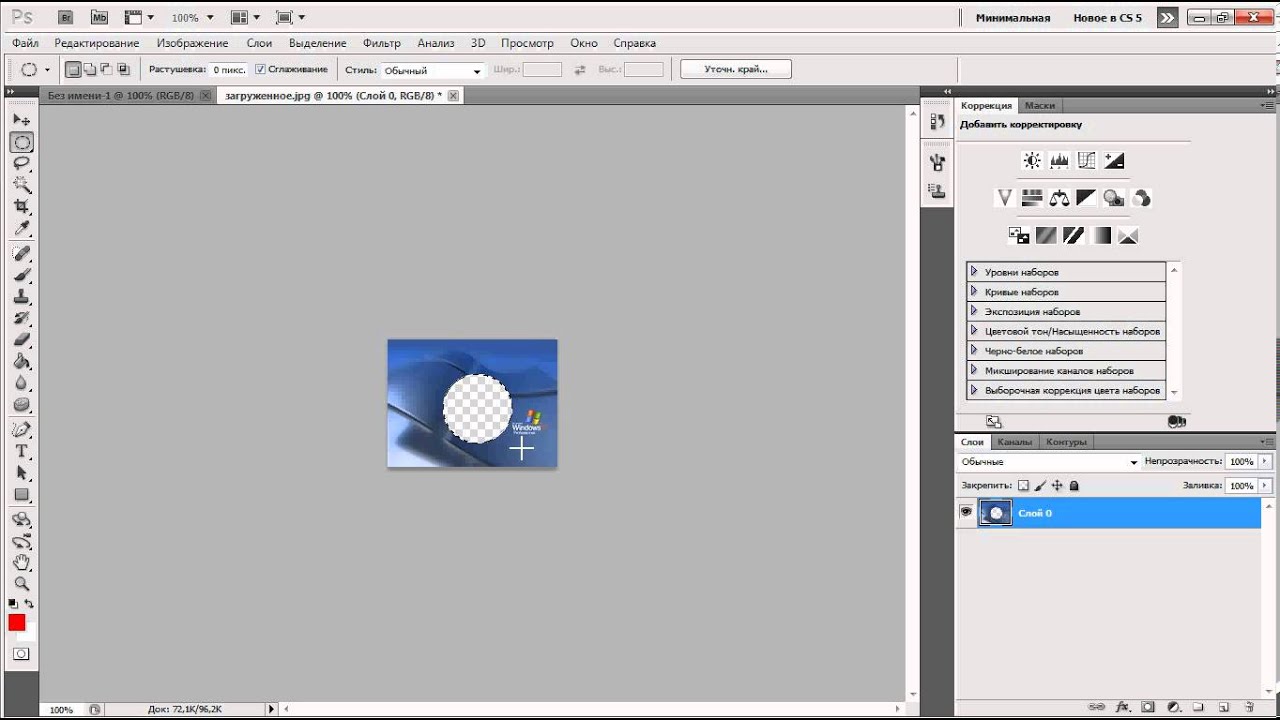1280x720 pixels.
Task: Choose the New Selection mode button
Action: [x=73, y=69]
